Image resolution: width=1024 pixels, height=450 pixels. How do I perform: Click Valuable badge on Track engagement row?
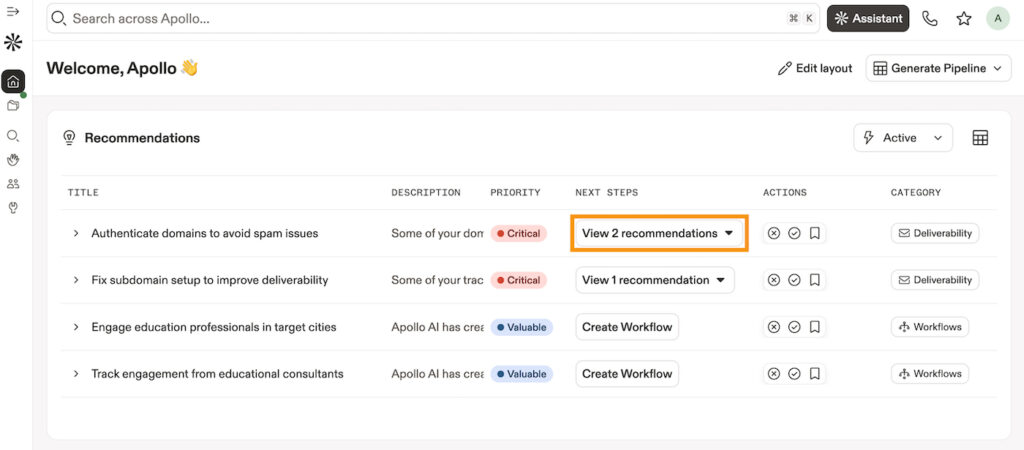pyautogui.click(x=521, y=374)
